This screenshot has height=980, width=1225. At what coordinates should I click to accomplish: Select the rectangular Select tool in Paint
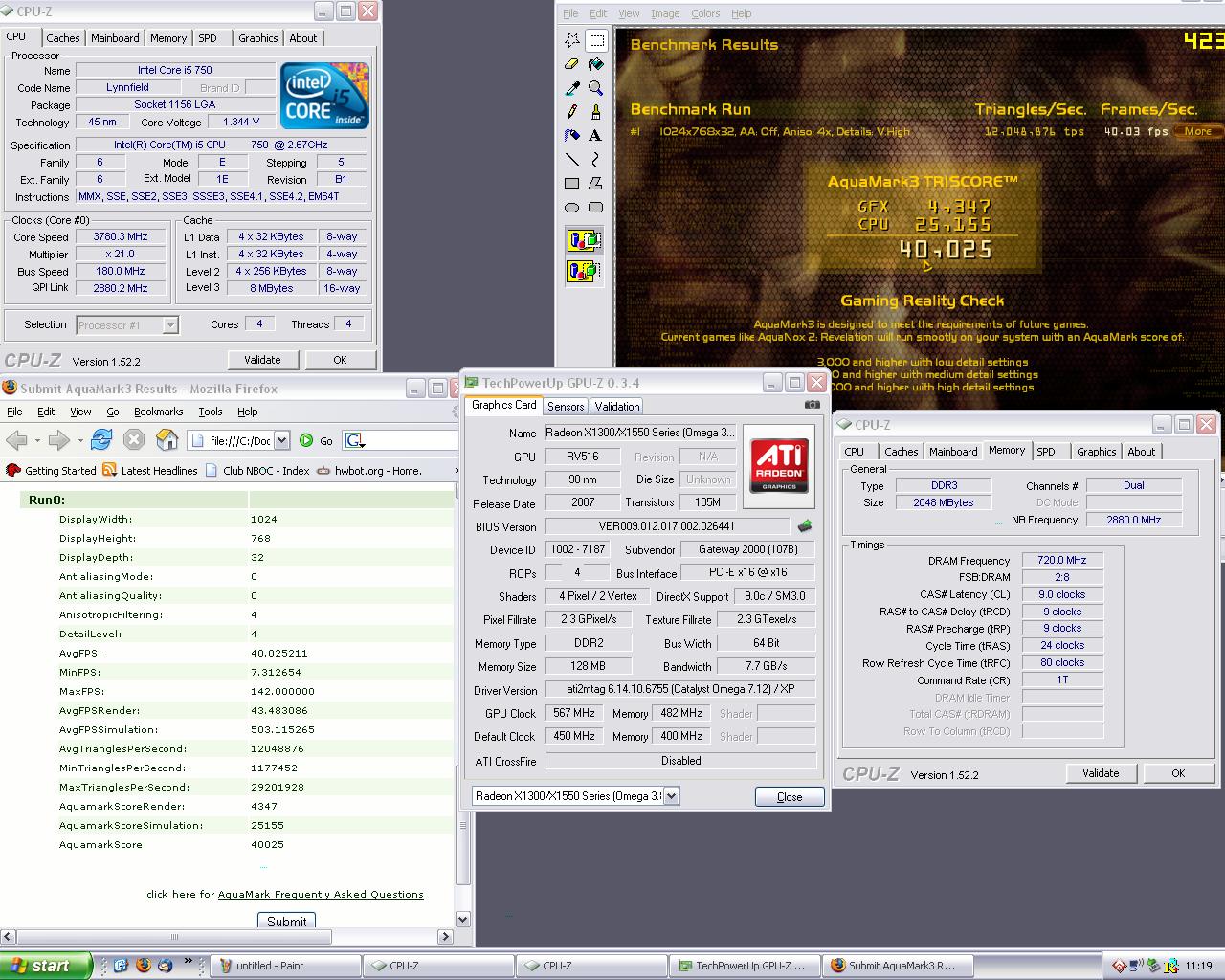pyautogui.click(x=596, y=40)
